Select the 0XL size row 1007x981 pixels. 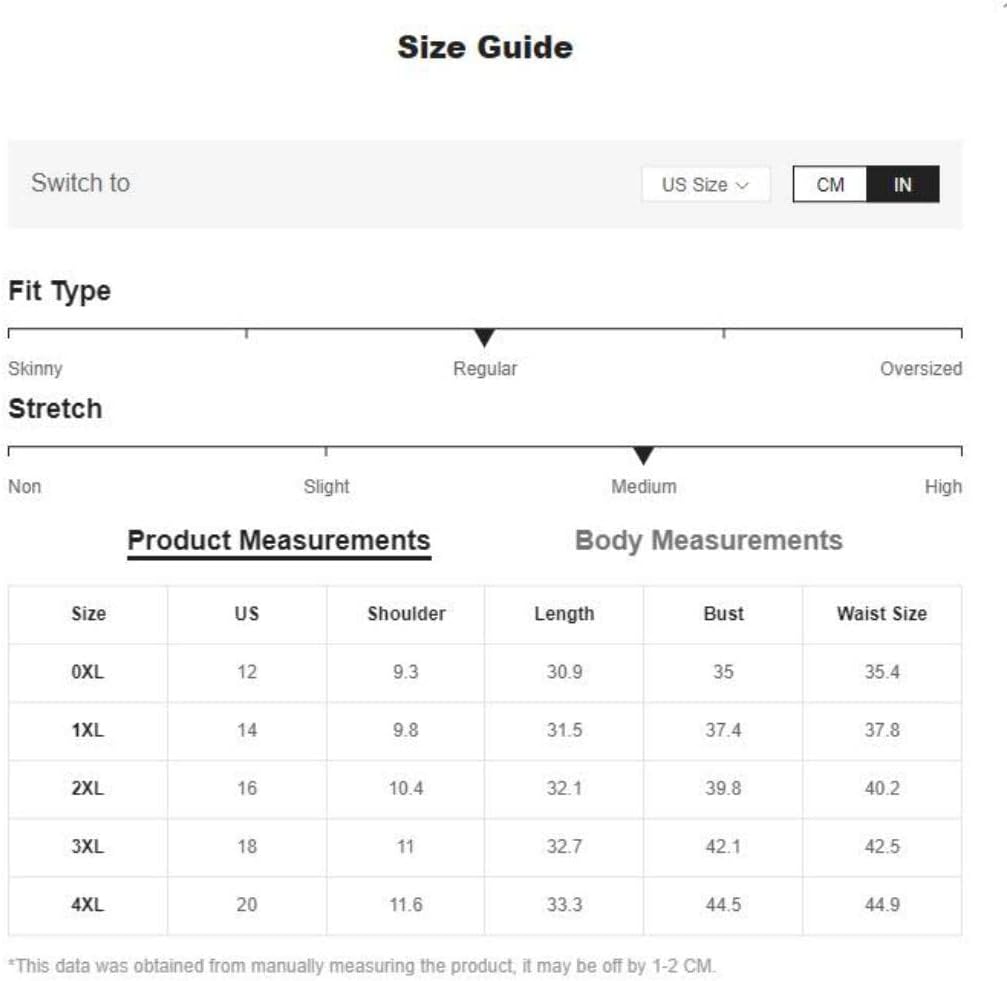click(485, 672)
